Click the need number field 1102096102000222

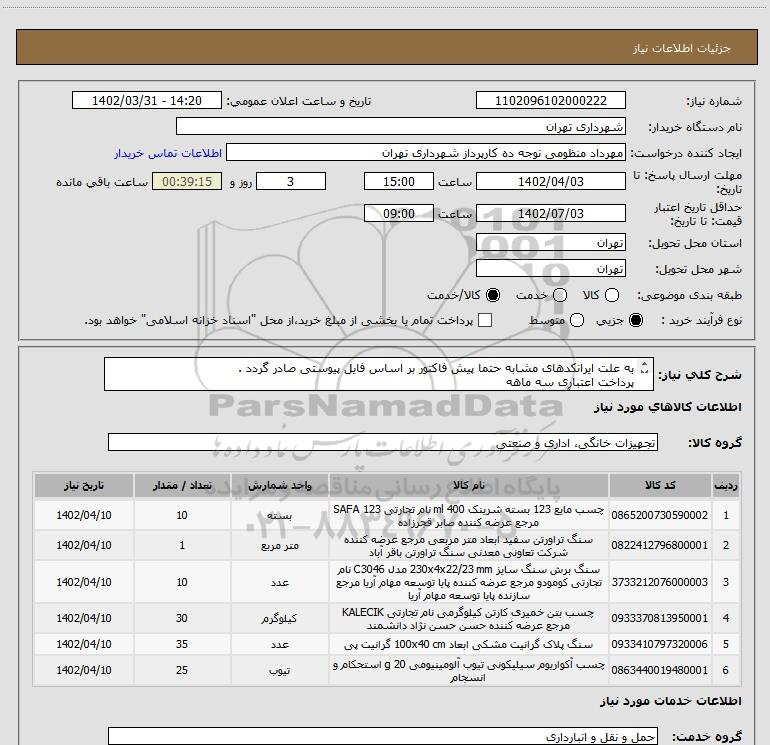click(550, 101)
